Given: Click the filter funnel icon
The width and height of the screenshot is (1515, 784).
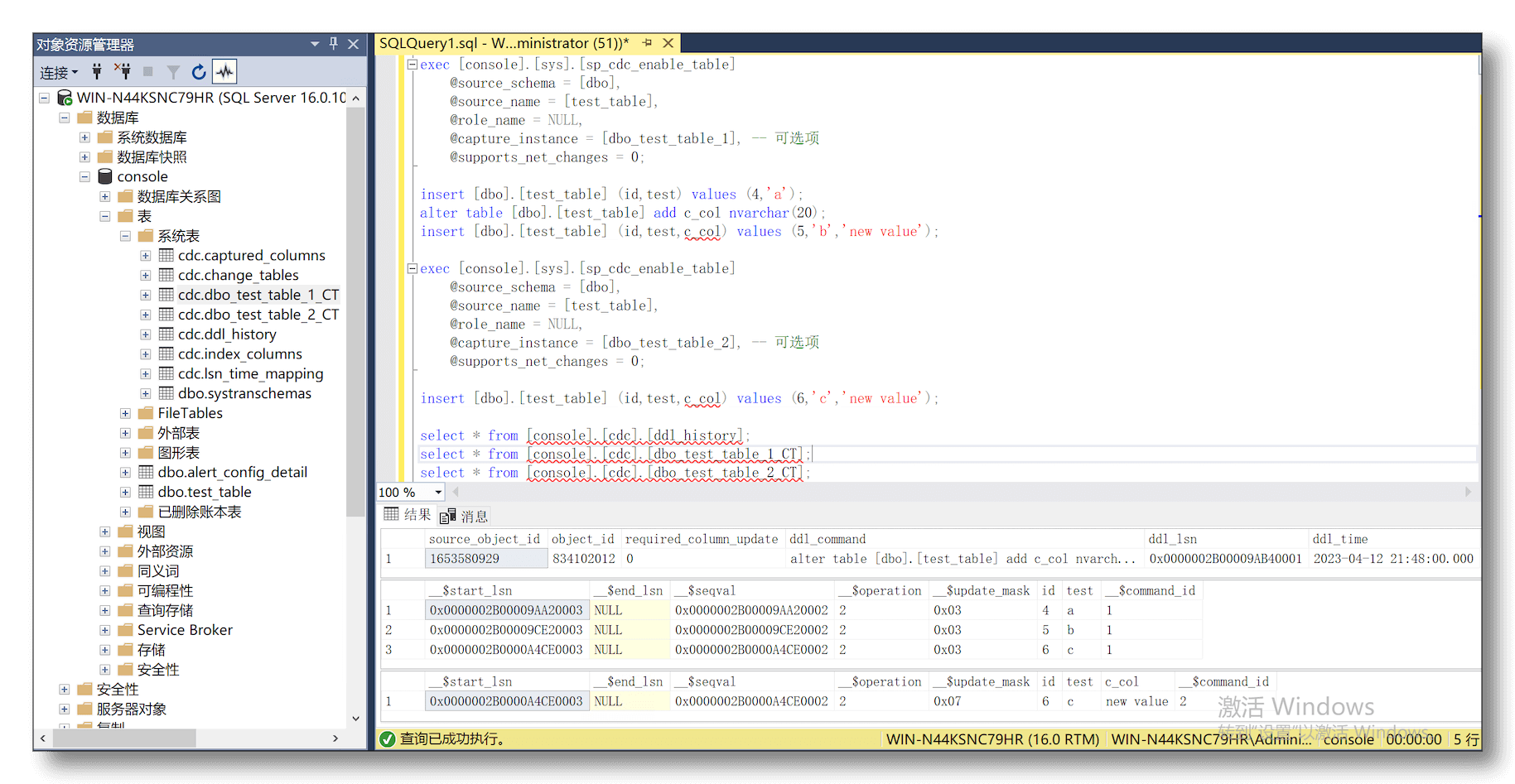Looking at the screenshot, I should coord(173,72).
